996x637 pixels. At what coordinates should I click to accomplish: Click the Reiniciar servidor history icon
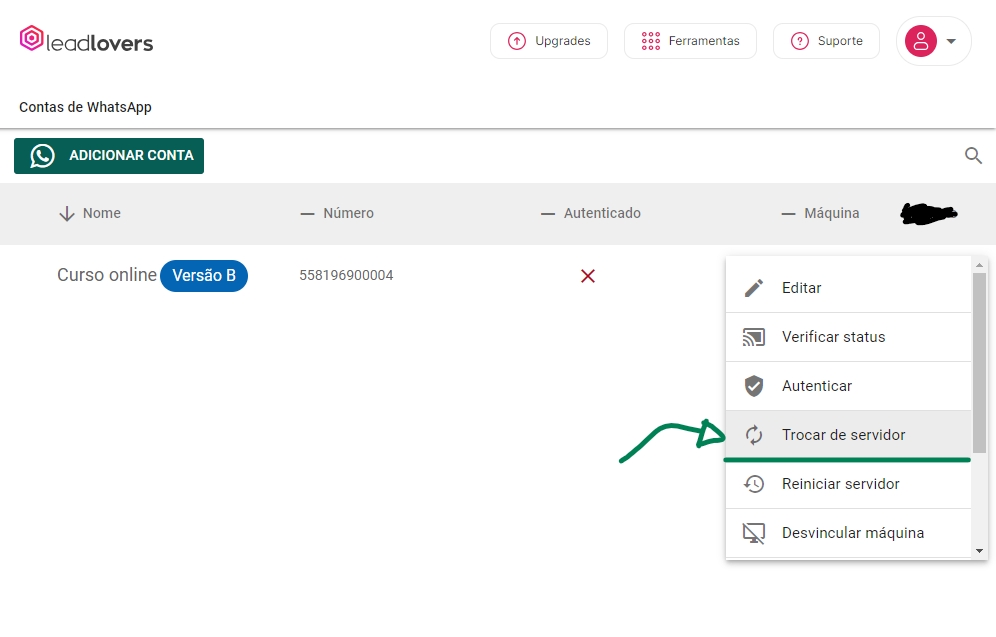[754, 484]
